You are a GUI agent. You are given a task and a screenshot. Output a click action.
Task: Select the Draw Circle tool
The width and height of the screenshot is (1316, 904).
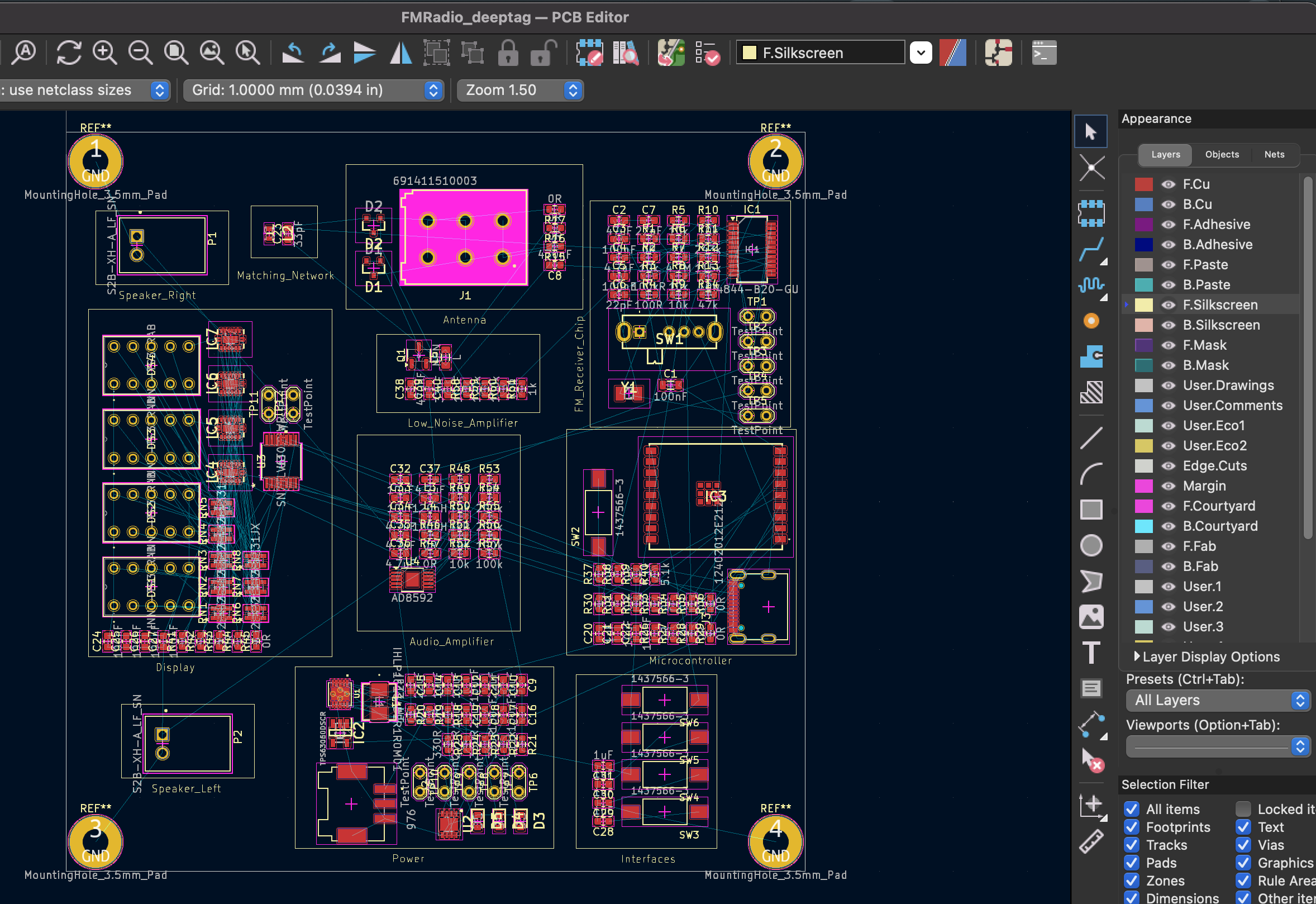tap(1091, 545)
